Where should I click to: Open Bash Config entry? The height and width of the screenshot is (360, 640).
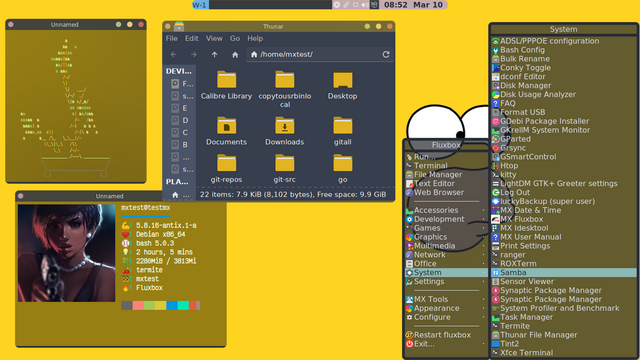pyautogui.click(x=564, y=50)
